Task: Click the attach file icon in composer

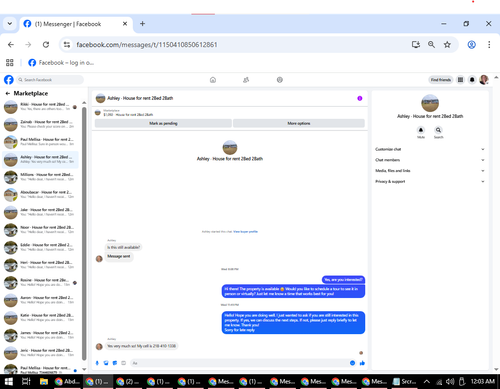Action: pos(106,363)
